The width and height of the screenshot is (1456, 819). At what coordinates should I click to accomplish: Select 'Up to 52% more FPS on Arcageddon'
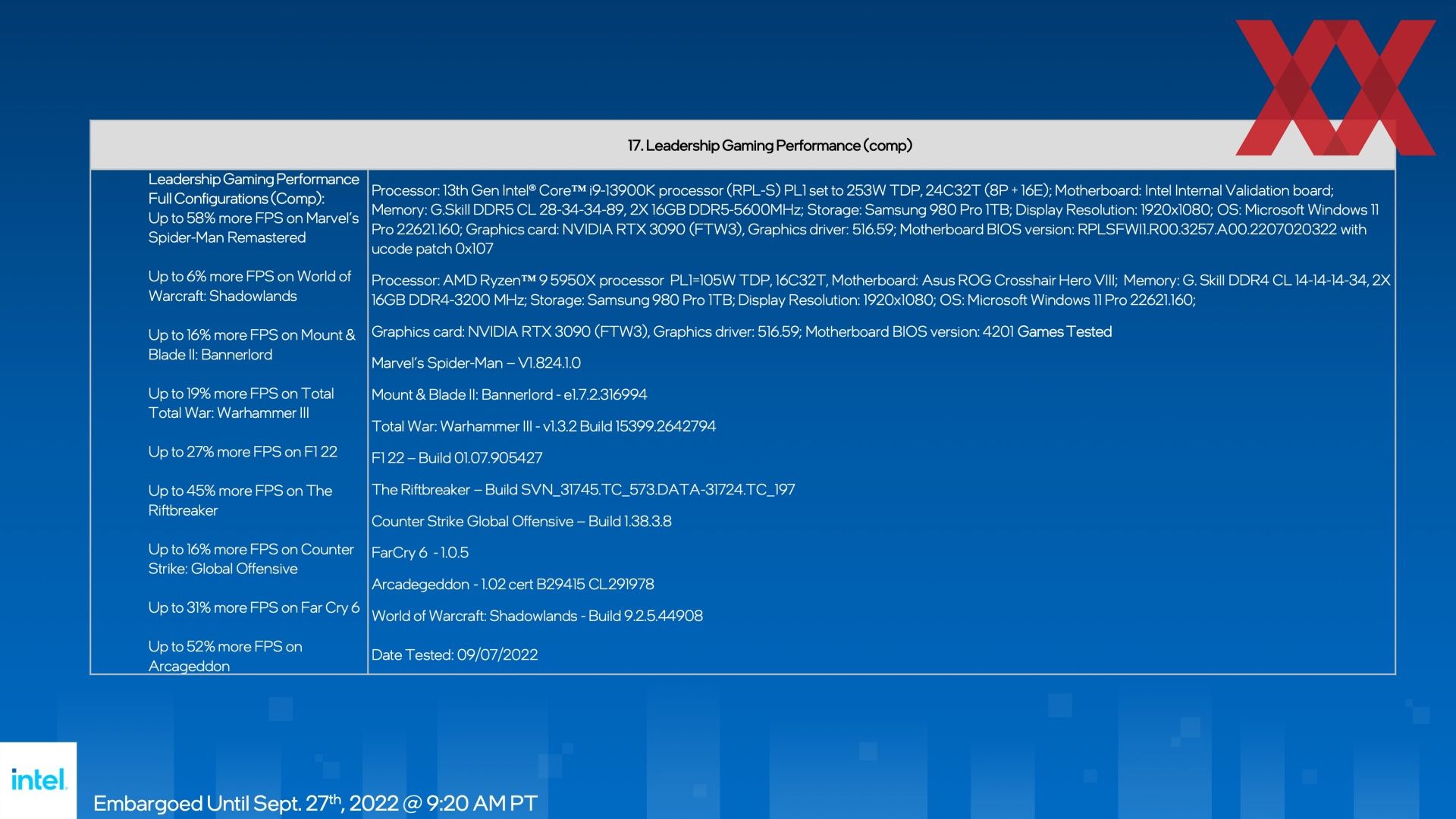coord(225,656)
